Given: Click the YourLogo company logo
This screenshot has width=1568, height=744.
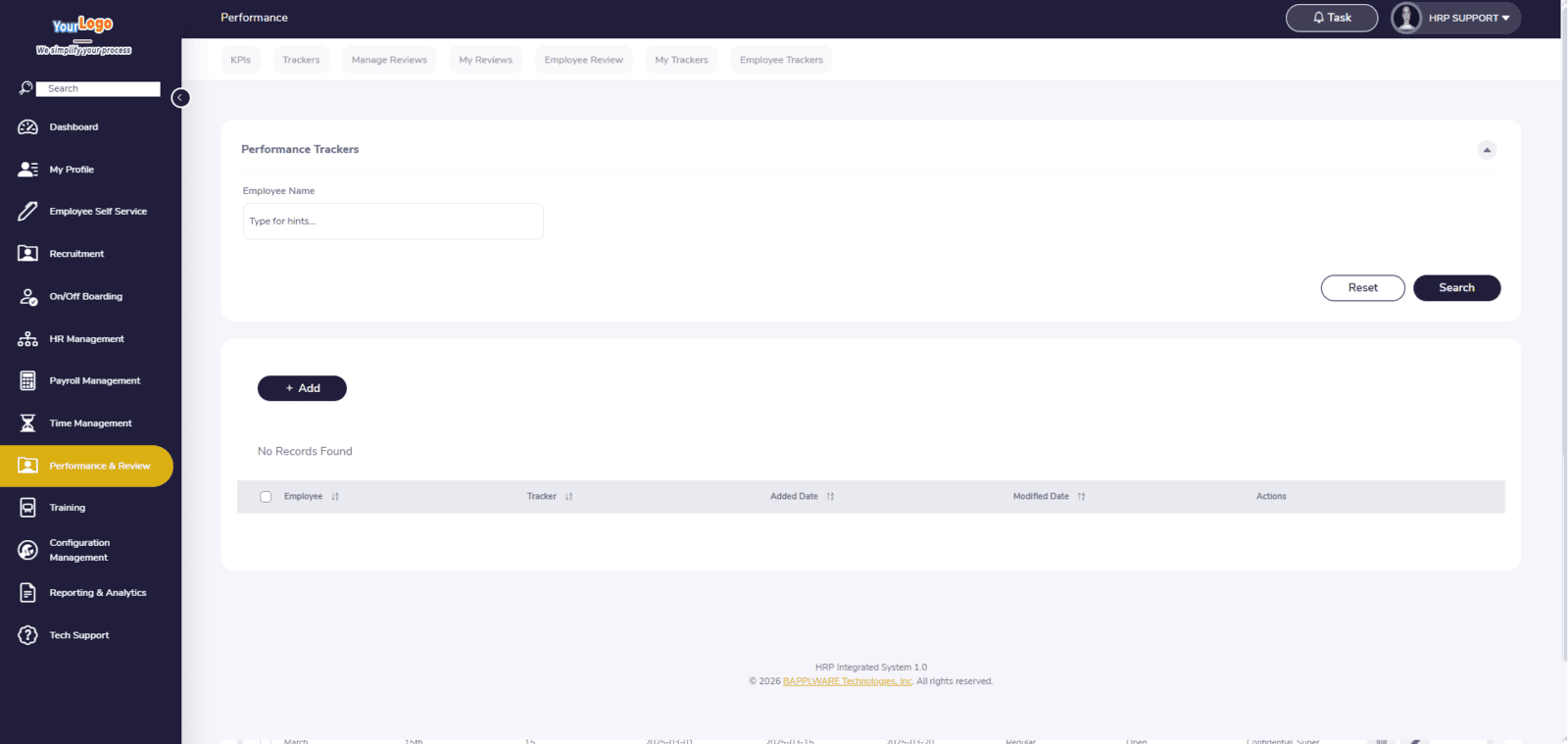Looking at the screenshot, I should (83, 36).
